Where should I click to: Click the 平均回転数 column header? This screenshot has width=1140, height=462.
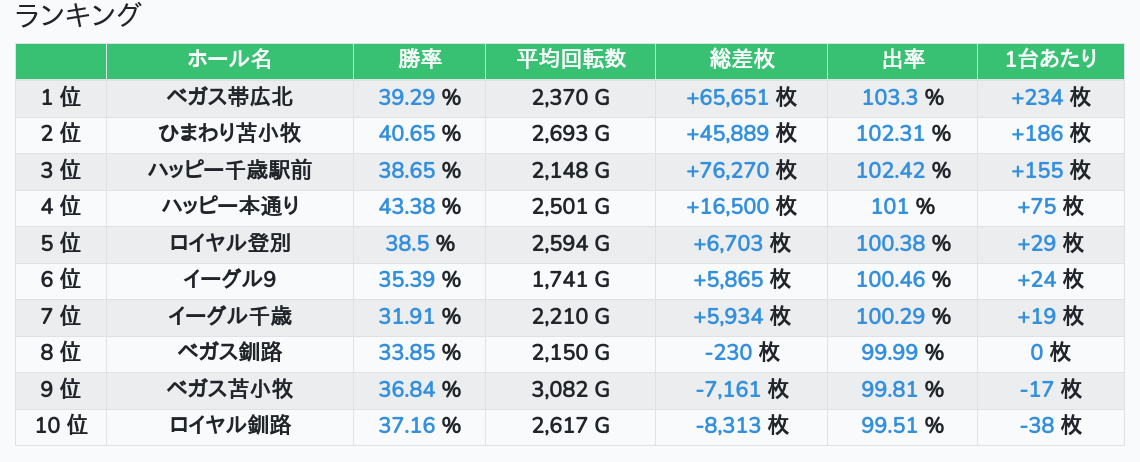pyautogui.click(x=570, y=60)
